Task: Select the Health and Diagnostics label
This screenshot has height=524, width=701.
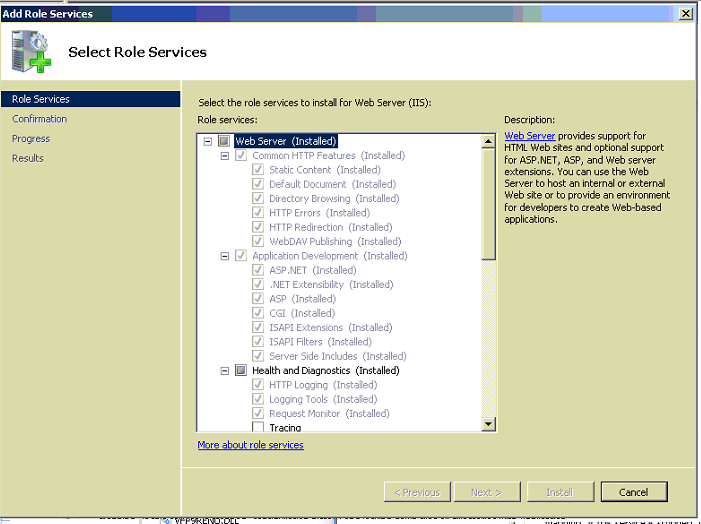Action: [x=325, y=371]
